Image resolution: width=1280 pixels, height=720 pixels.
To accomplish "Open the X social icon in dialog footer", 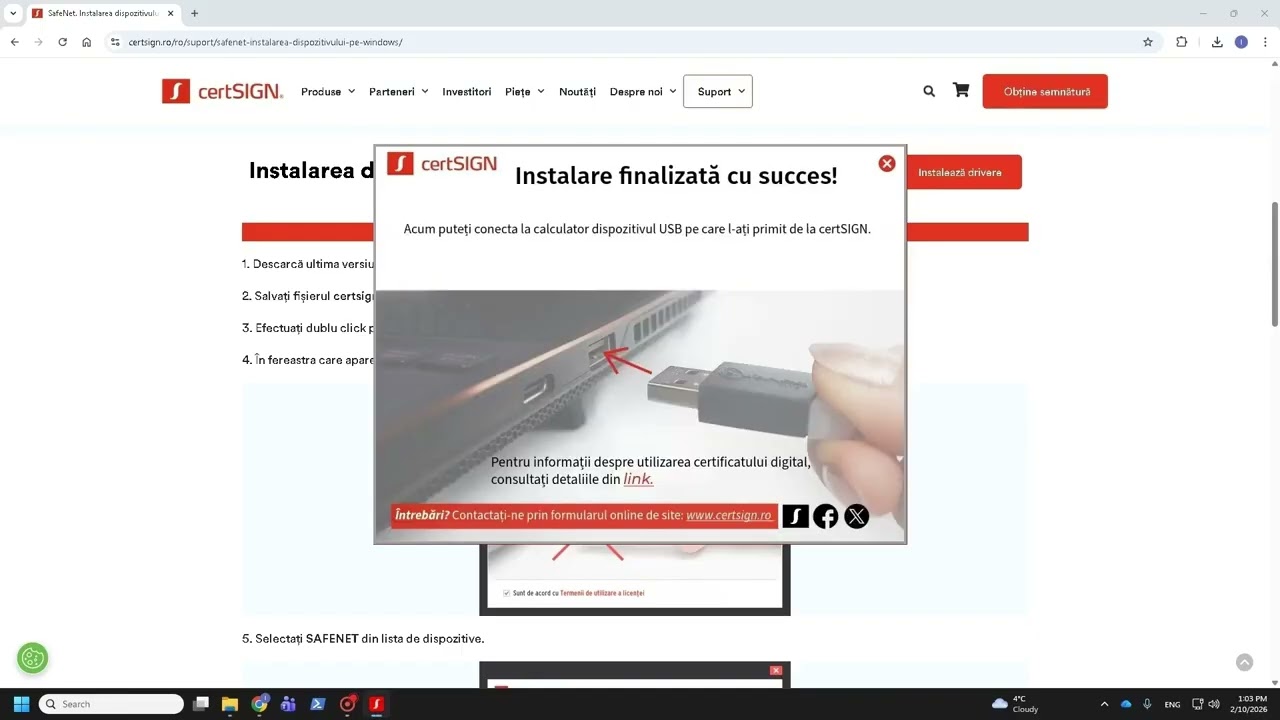I will click(857, 516).
